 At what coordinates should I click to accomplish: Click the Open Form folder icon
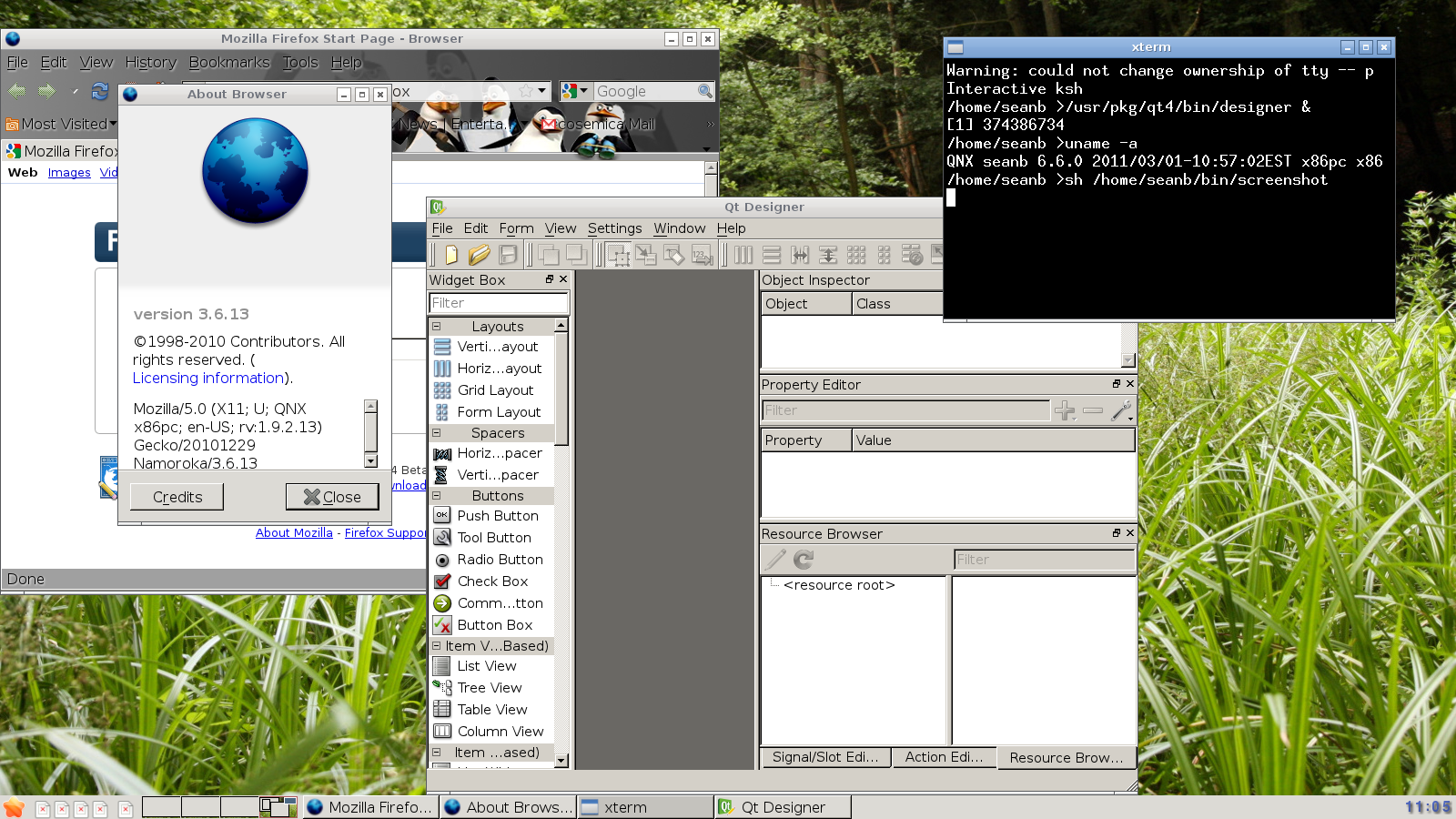point(480,256)
